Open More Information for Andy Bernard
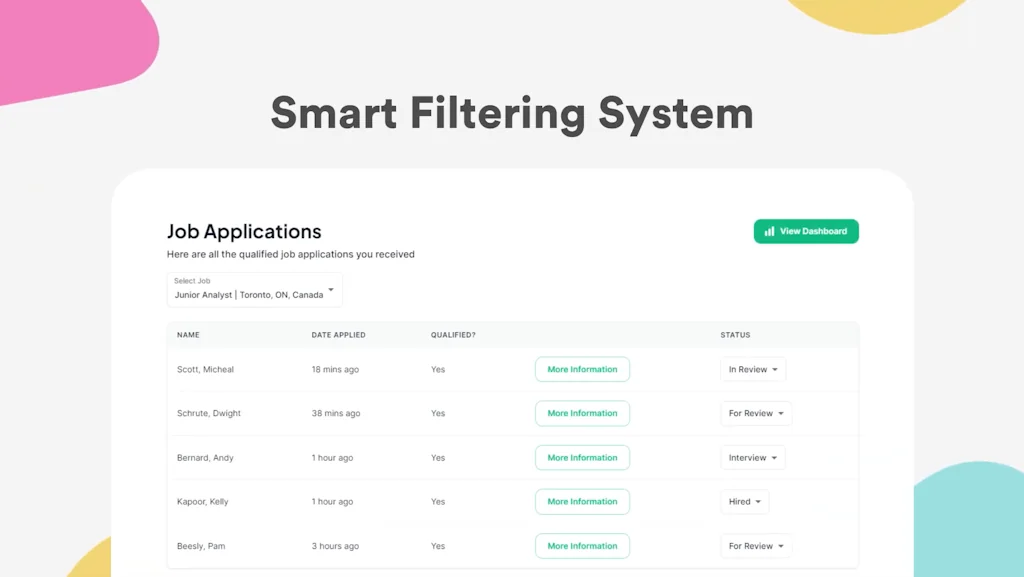Image resolution: width=1024 pixels, height=577 pixels. click(x=582, y=458)
